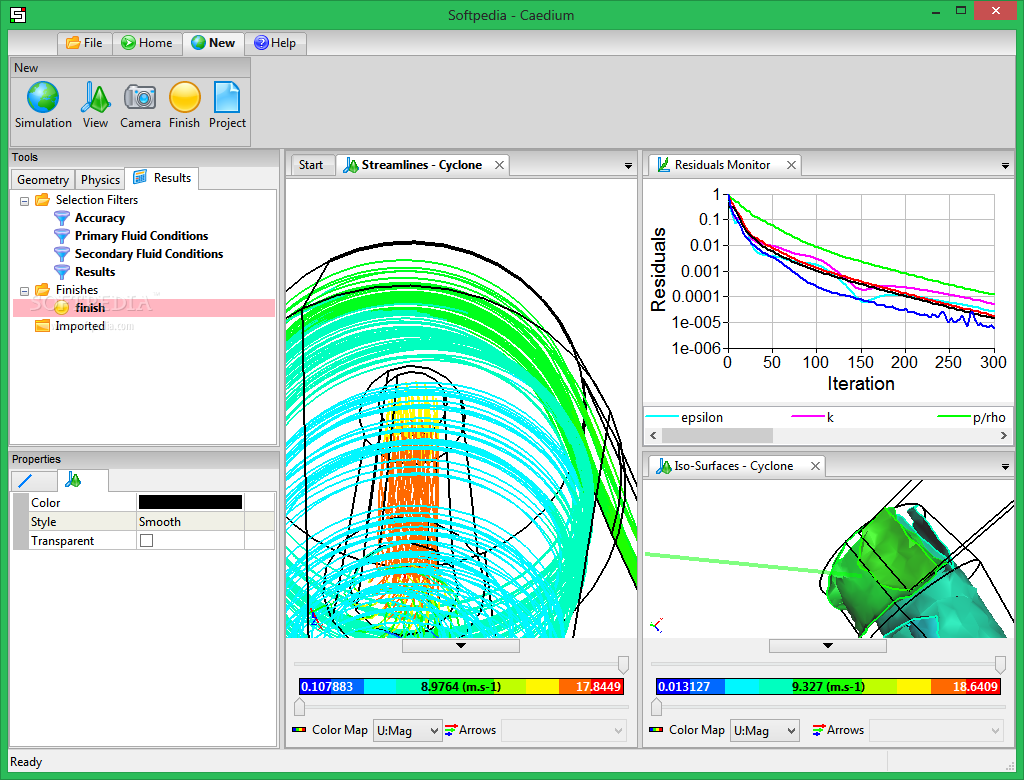This screenshot has width=1024, height=780.
Task: Add a new Finish from the ribbon
Action: [184, 105]
